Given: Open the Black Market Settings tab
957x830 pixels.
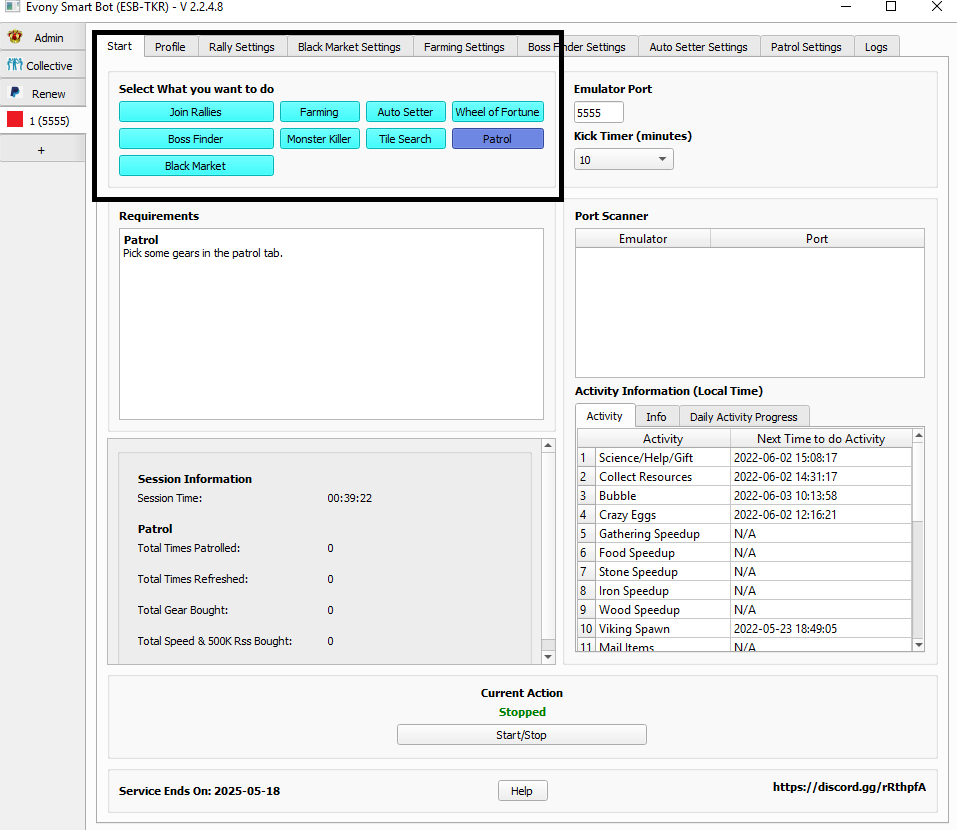Looking at the screenshot, I should (x=349, y=47).
